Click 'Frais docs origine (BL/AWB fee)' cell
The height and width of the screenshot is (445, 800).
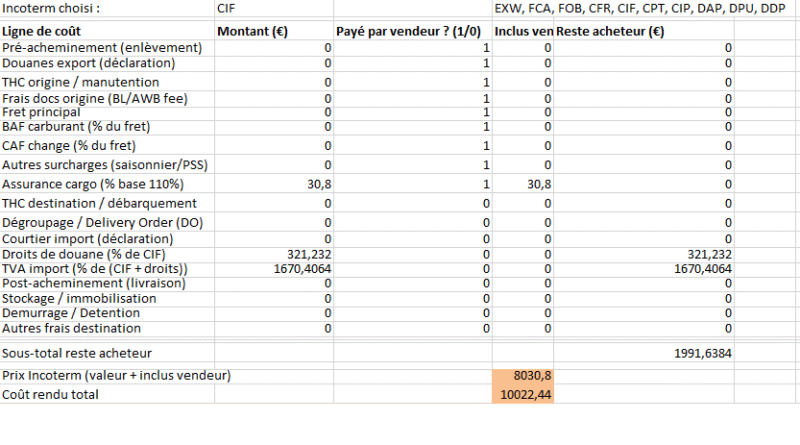[107, 98]
